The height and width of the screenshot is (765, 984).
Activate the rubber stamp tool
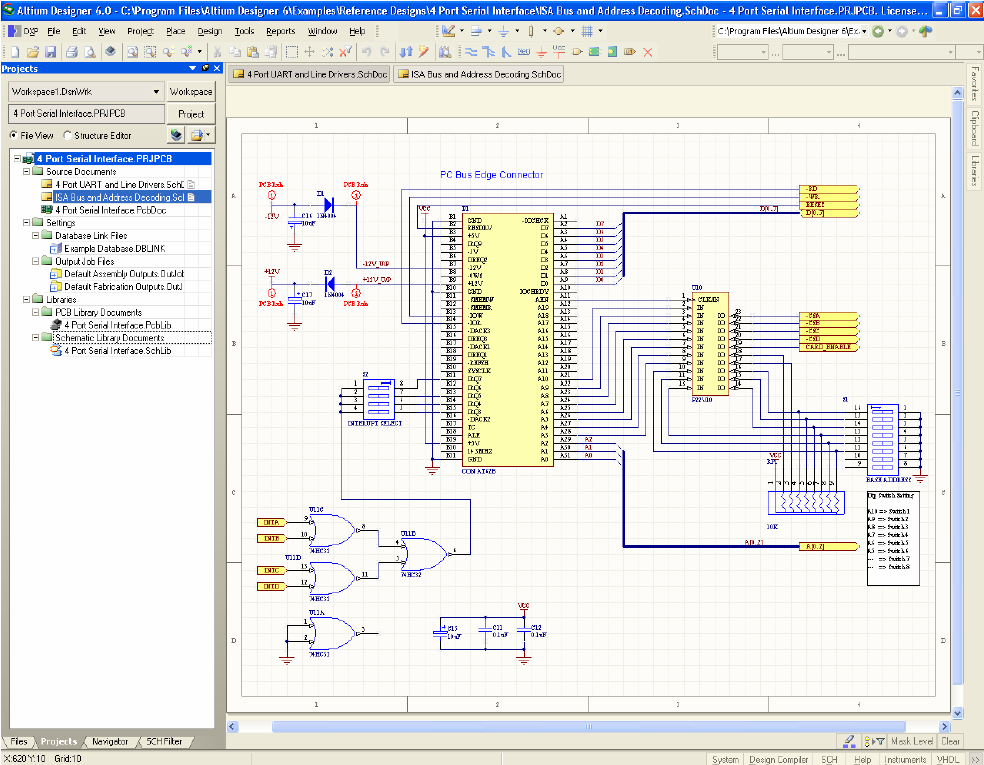click(x=270, y=52)
